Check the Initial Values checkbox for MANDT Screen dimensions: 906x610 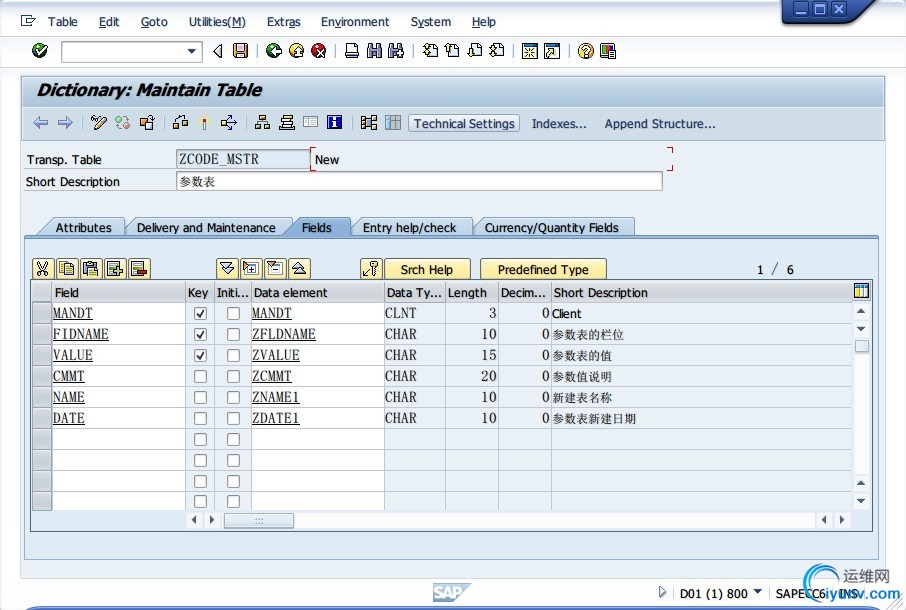click(233, 314)
